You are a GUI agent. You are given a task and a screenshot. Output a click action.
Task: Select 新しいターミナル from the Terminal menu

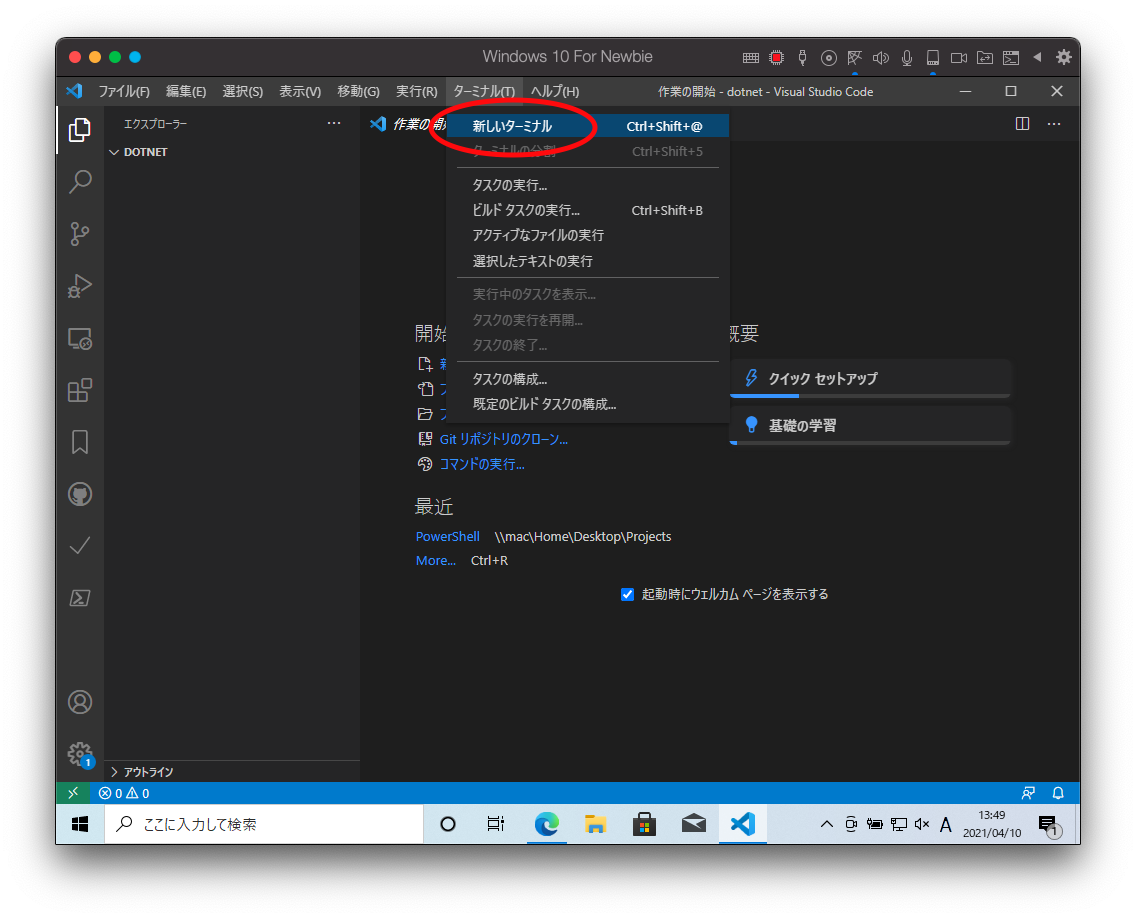click(x=588, y=126)
